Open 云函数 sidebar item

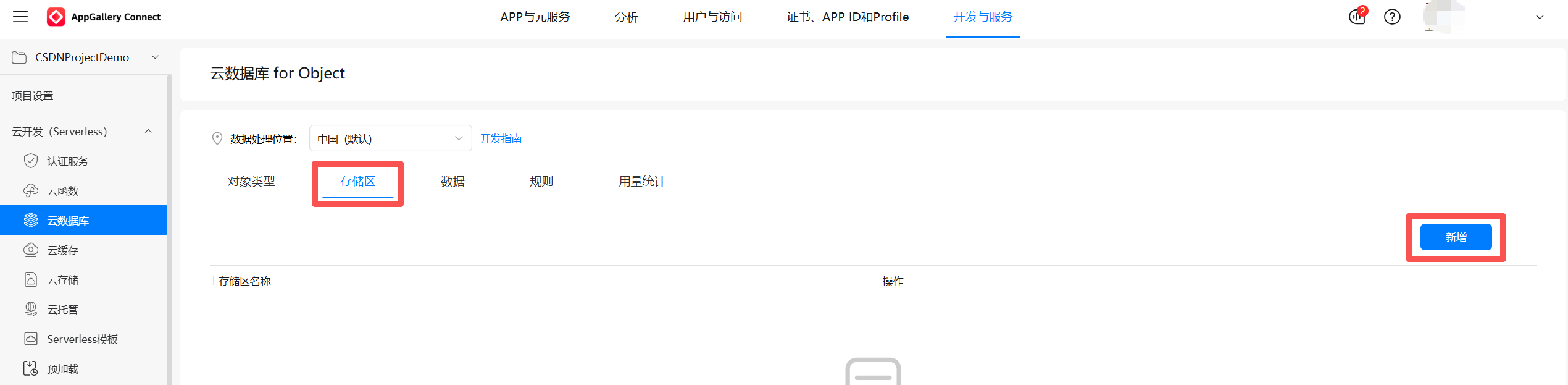(83, 191)
